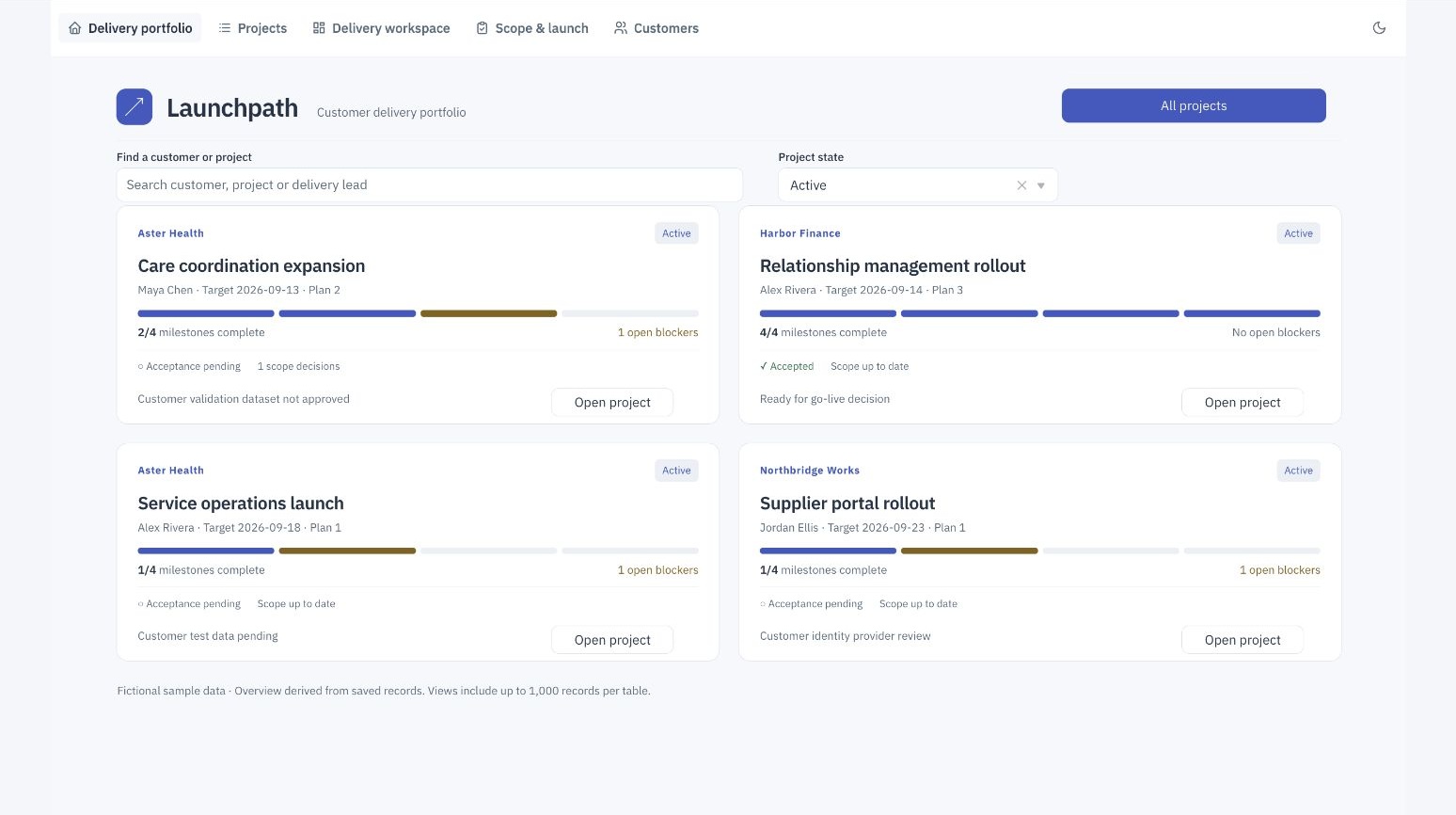
Task: Click the All projects button
Action: point(1194,105)
